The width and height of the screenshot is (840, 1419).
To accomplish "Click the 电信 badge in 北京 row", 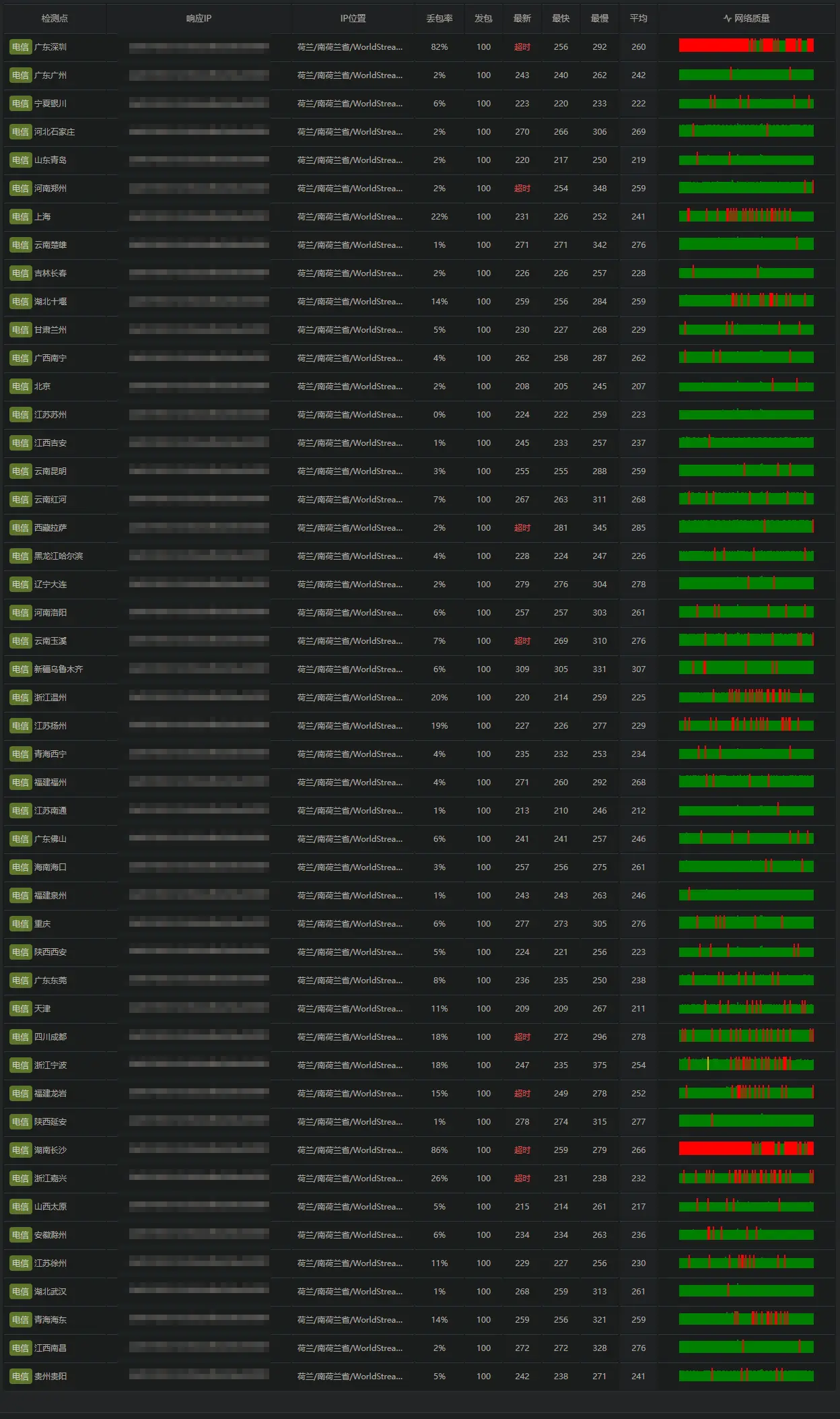I will (x=20, y=387).
